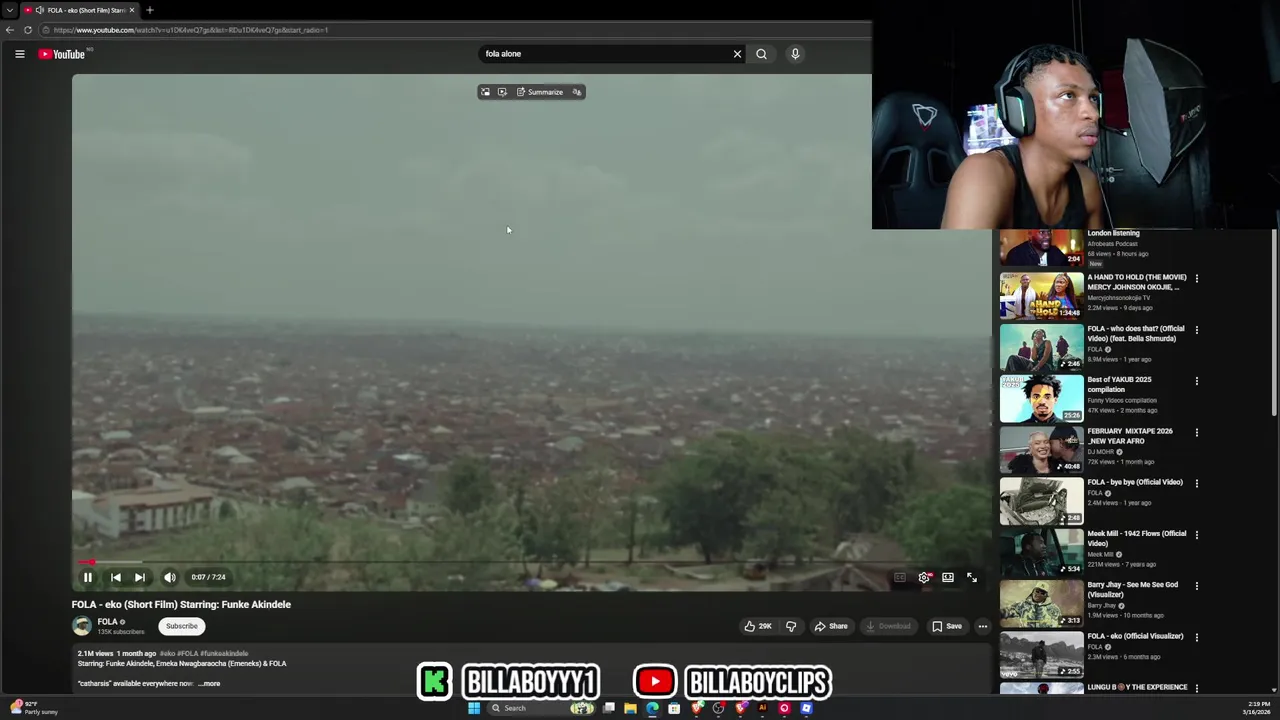This screenshot has height=720, width=1280.
Task: Click the translate icon next to Summarize
Action: point(576,92)
